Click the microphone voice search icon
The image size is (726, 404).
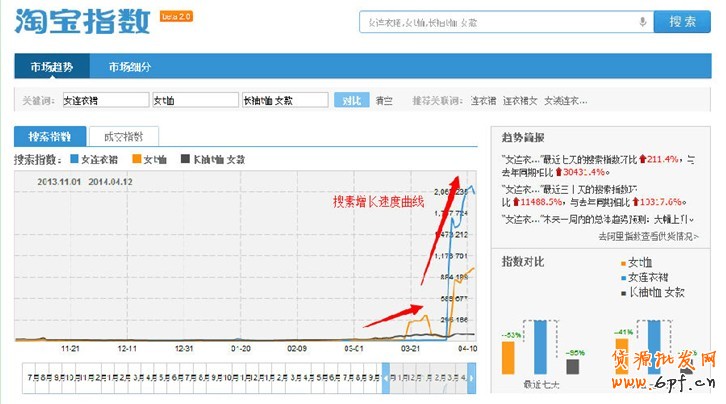(x=642, y=22)
